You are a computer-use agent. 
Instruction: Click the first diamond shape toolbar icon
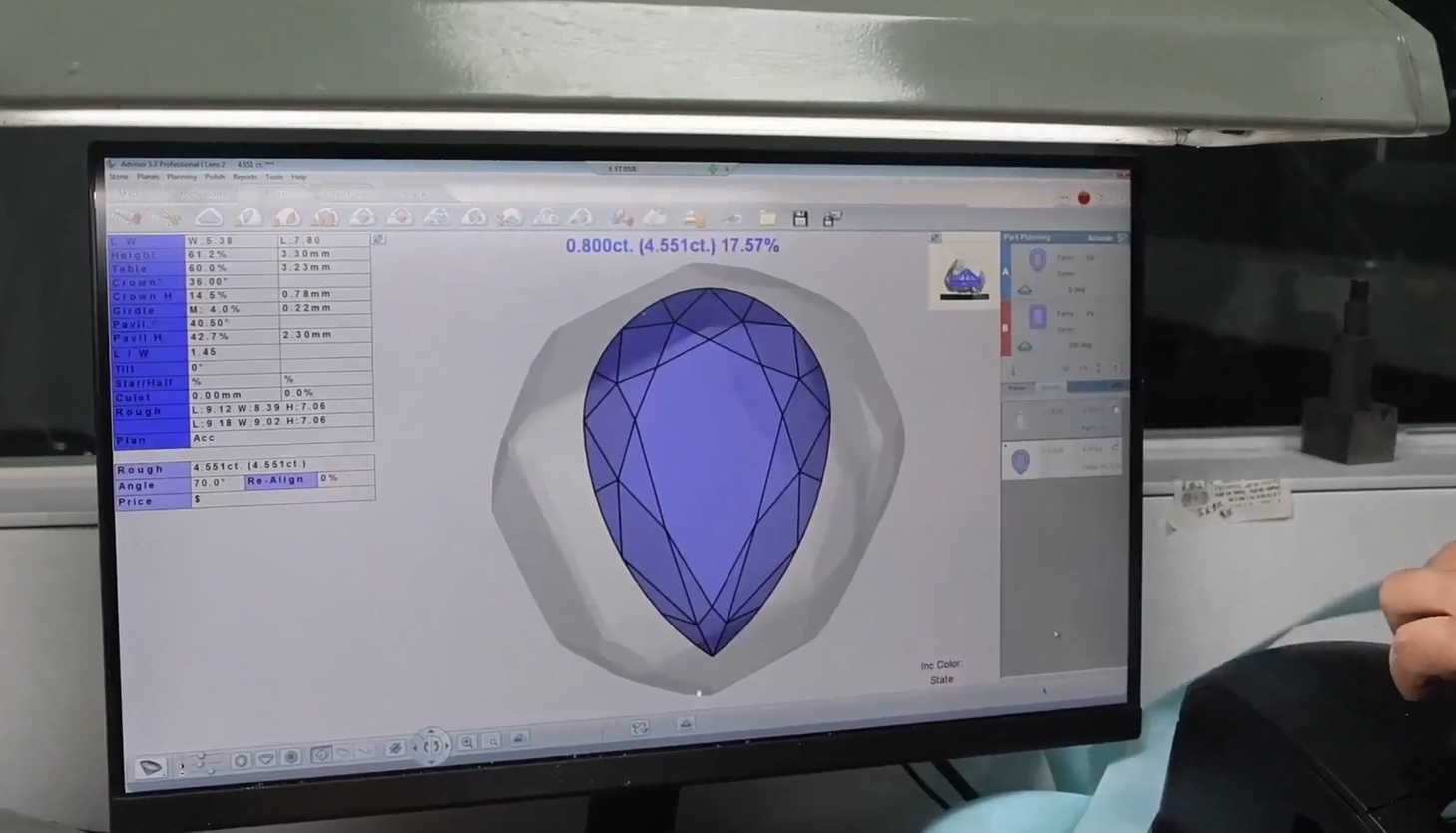[x=209, y=216]
